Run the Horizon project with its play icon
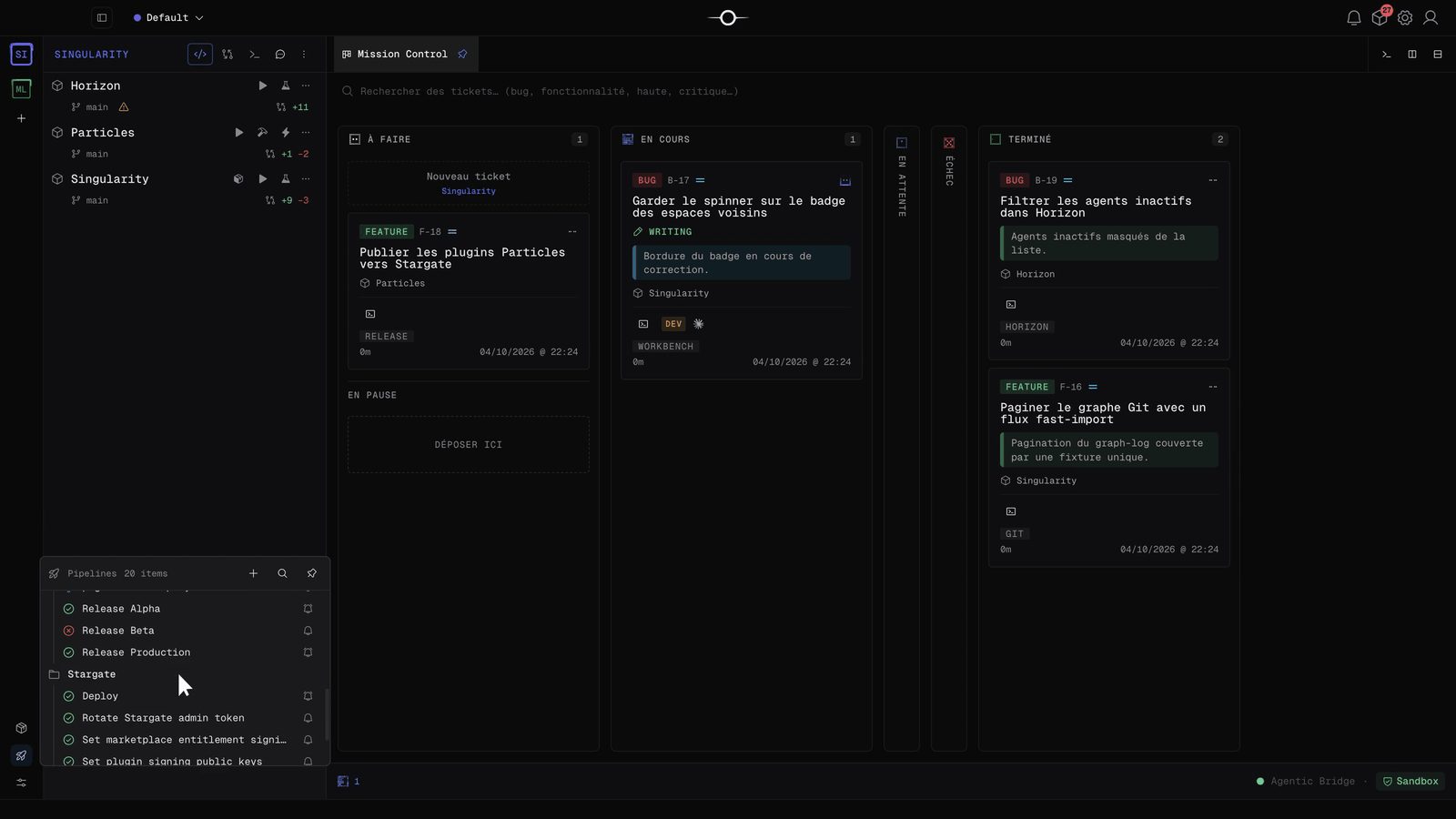Viewport: 1456px width, 819px height. point(263,86)
